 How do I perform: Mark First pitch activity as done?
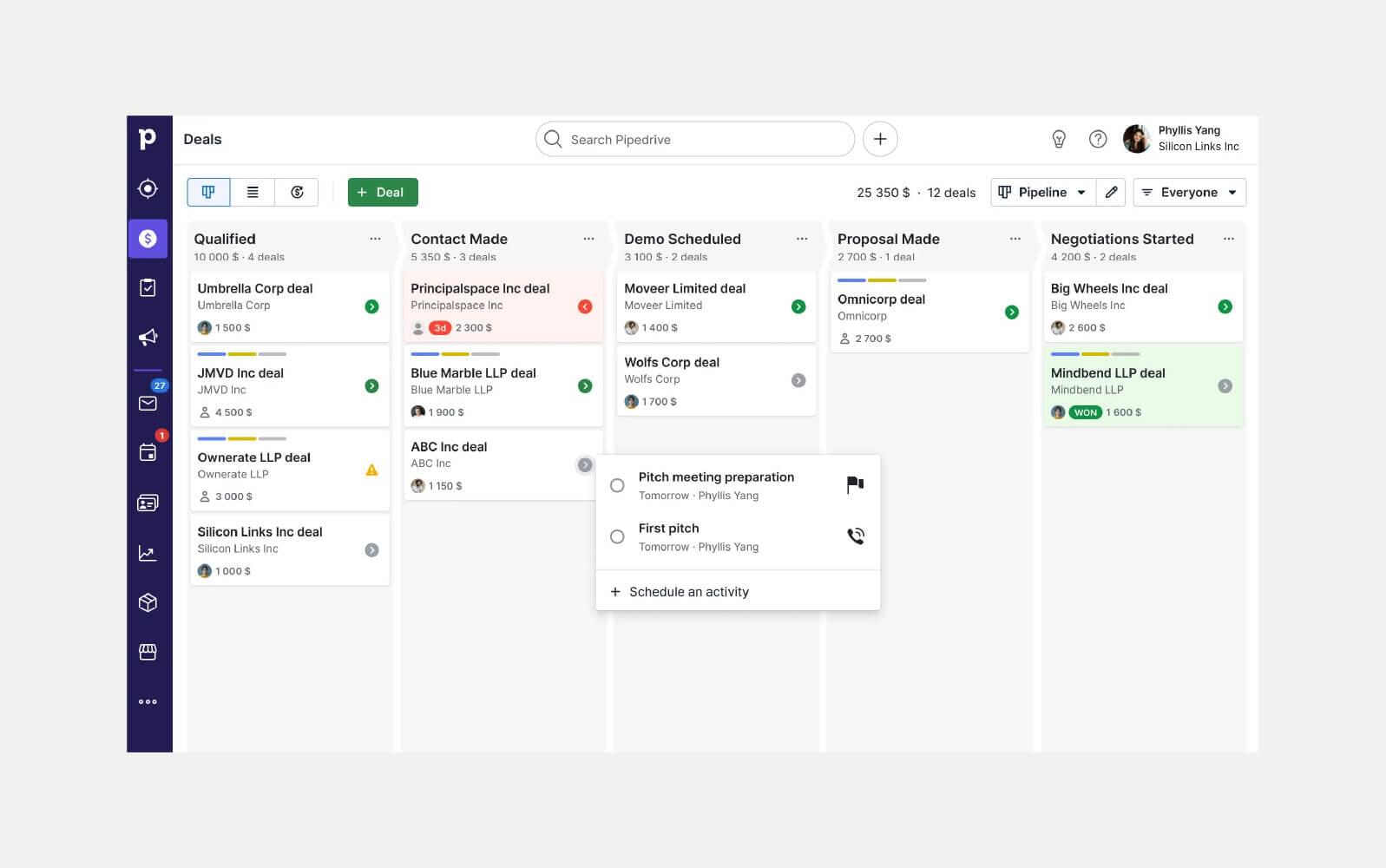pyautogui.click(x=617, y=536)
